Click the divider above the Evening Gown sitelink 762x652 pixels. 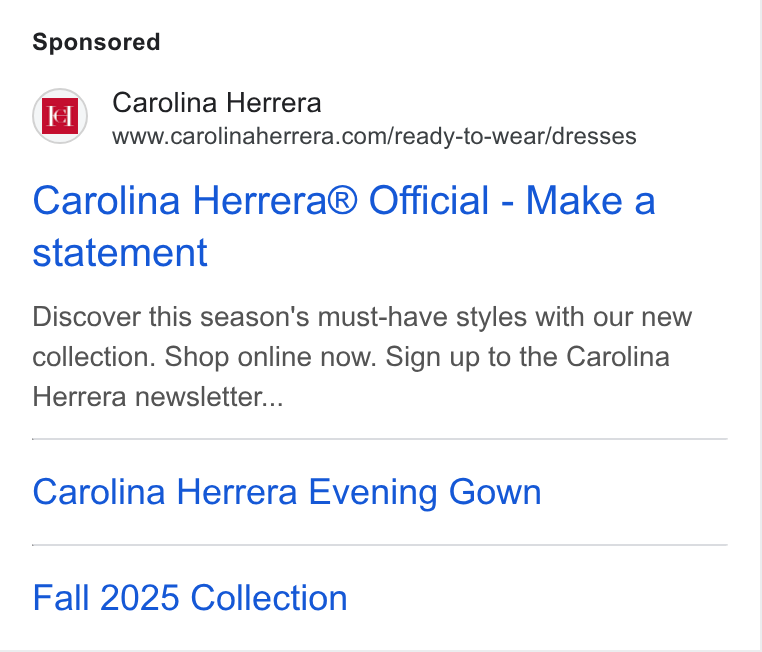pyautogui.click(x=380, y=439)
